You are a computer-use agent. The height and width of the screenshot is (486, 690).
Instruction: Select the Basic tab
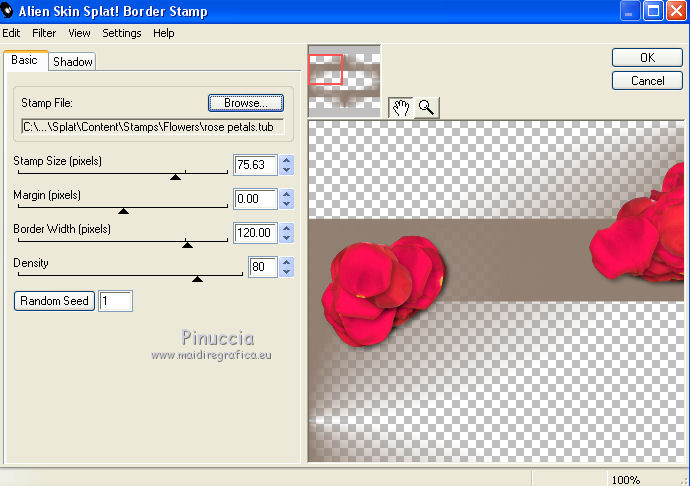[x=25, y=60]
